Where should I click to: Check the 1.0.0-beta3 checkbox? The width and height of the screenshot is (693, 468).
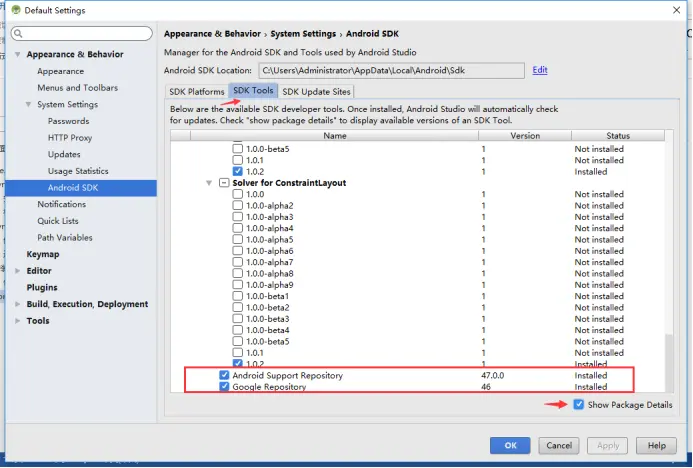[238, 319]
